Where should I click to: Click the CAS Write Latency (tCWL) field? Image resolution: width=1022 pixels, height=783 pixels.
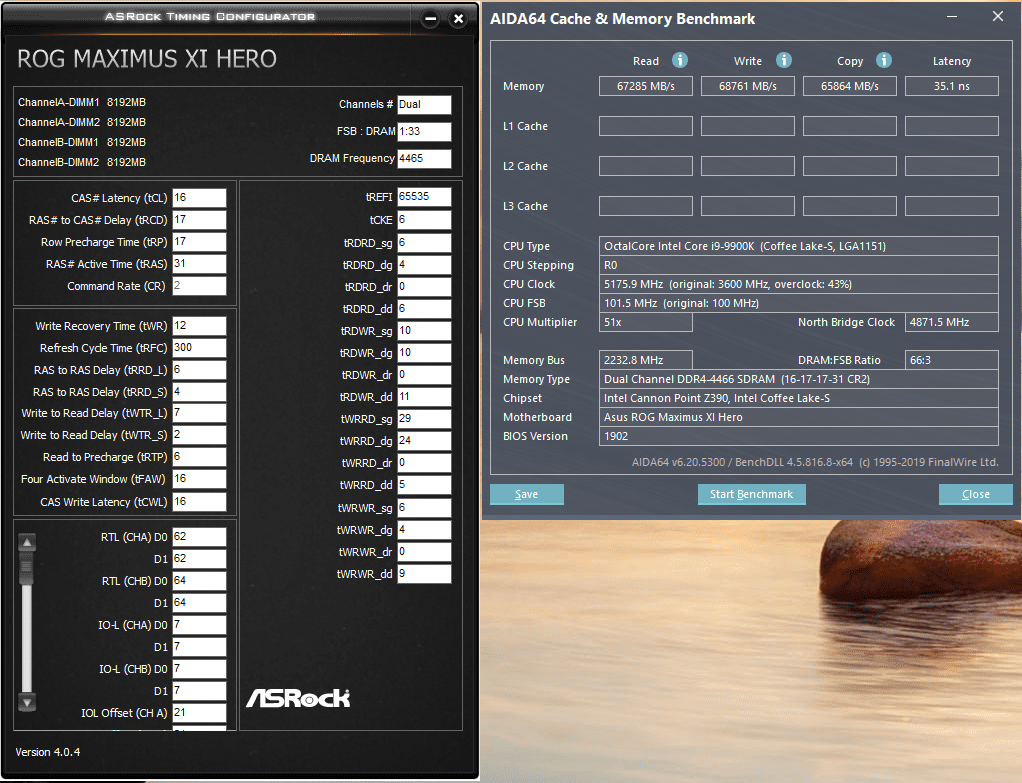pos(199,501)
